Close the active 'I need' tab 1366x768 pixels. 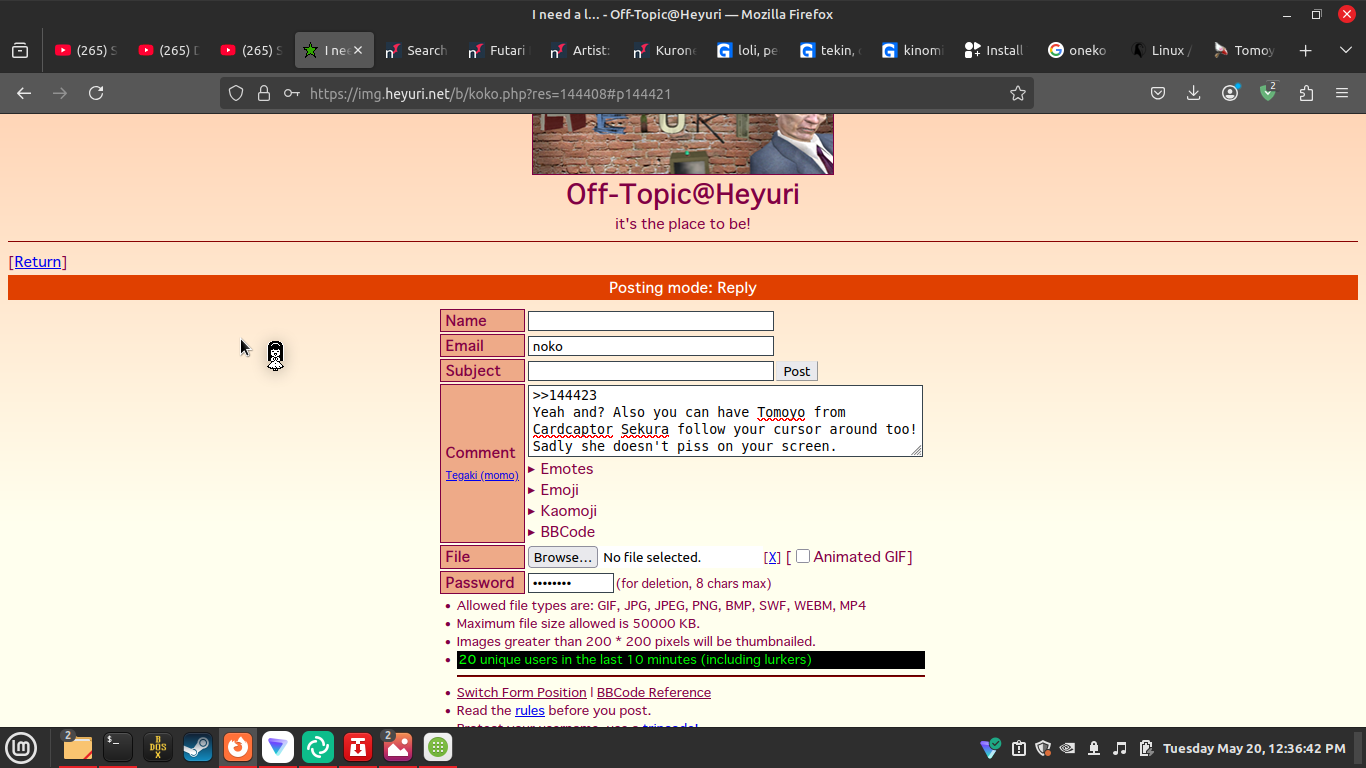pos(358,50)
